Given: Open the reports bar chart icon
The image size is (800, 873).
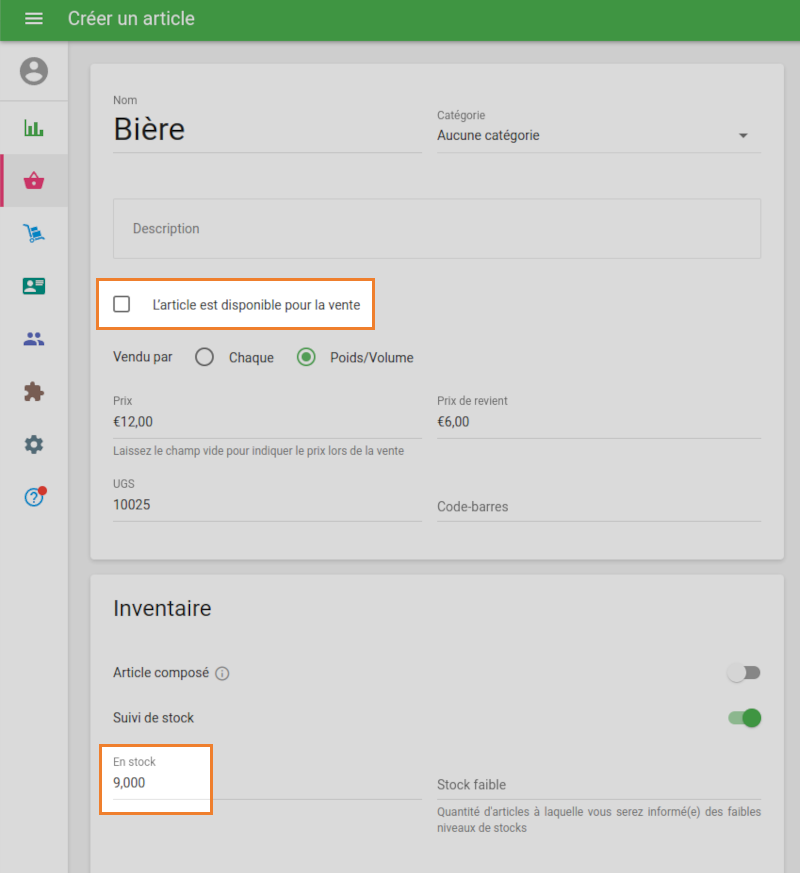Looking at the screenshot, I should coord(34,128).
